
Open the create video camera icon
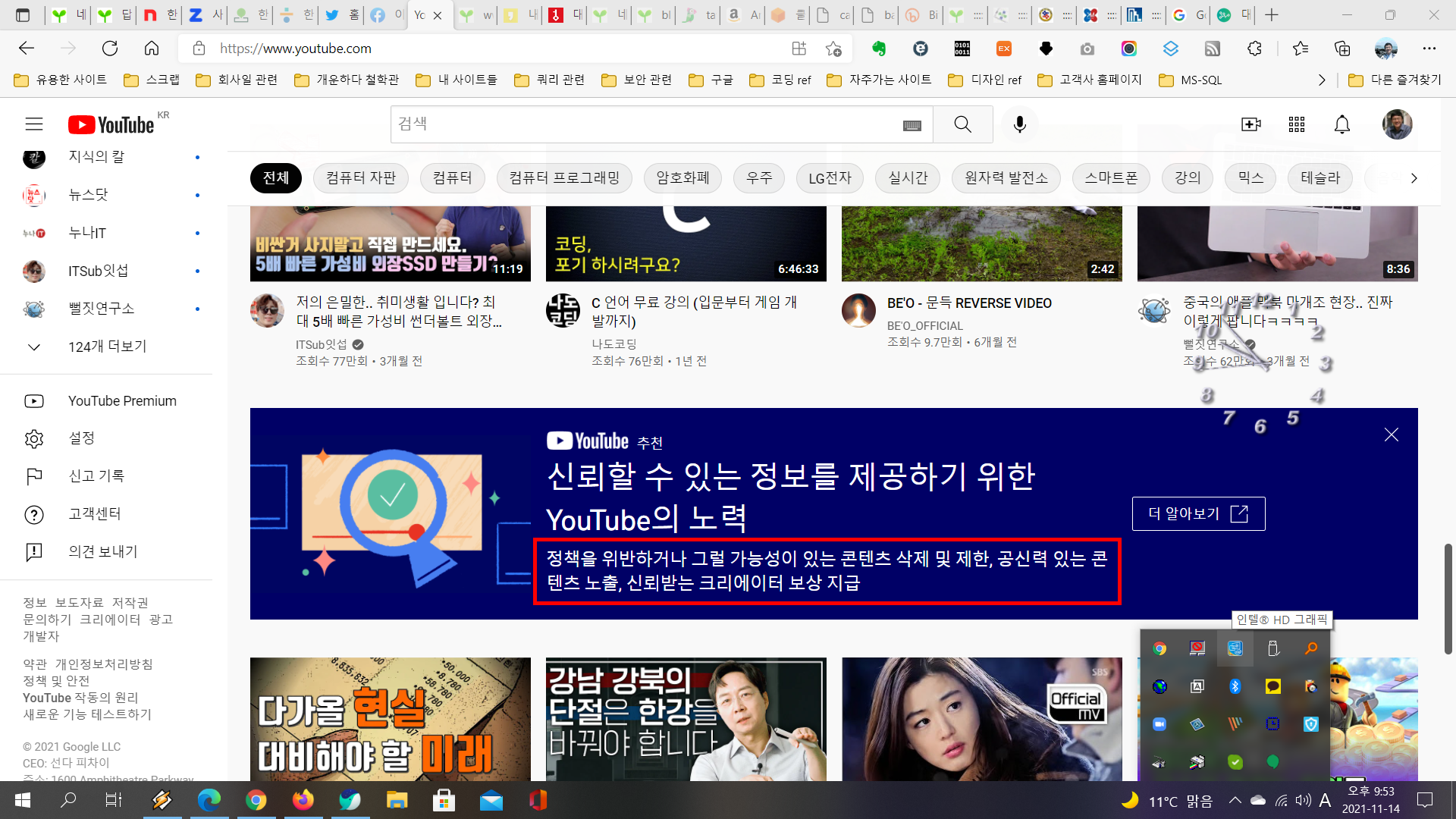pos(1250,124)
